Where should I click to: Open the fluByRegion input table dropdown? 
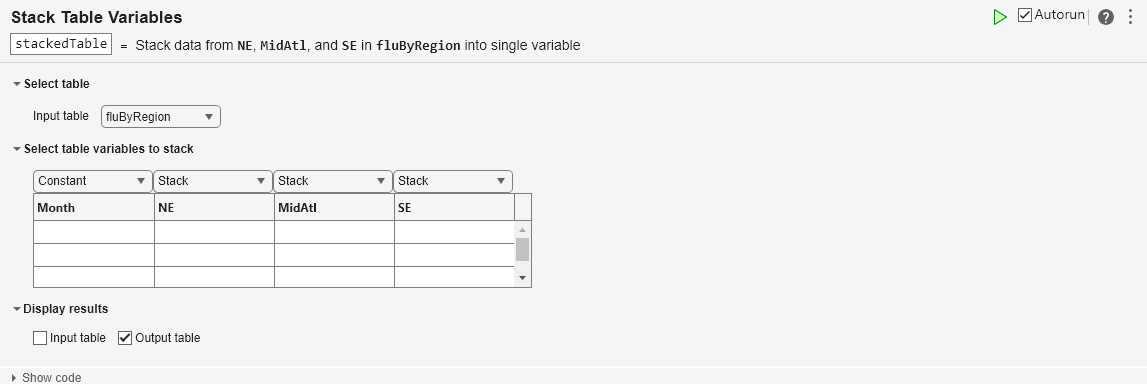coord(161,116)
